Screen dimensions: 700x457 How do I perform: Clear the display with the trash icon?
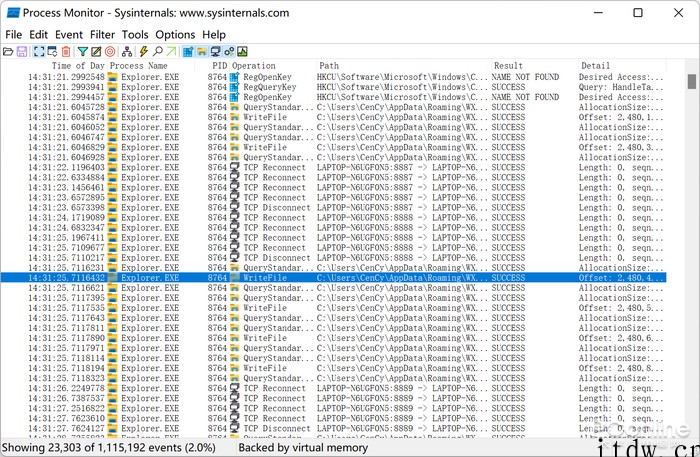pyautogui.click(x=66, y=52)
